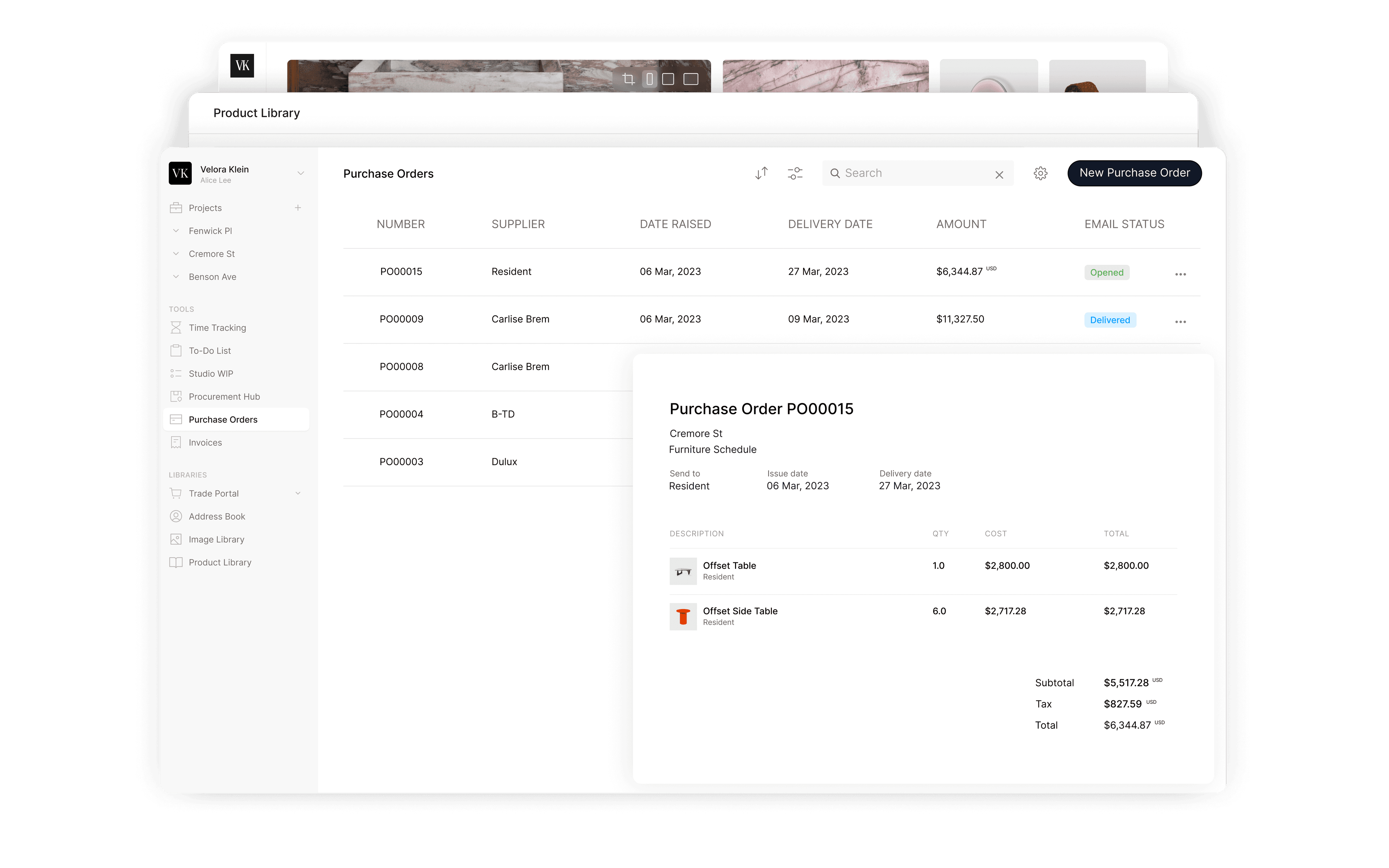Open purchase order PO00004
The image size is (1389, 868).
point(401,415)
